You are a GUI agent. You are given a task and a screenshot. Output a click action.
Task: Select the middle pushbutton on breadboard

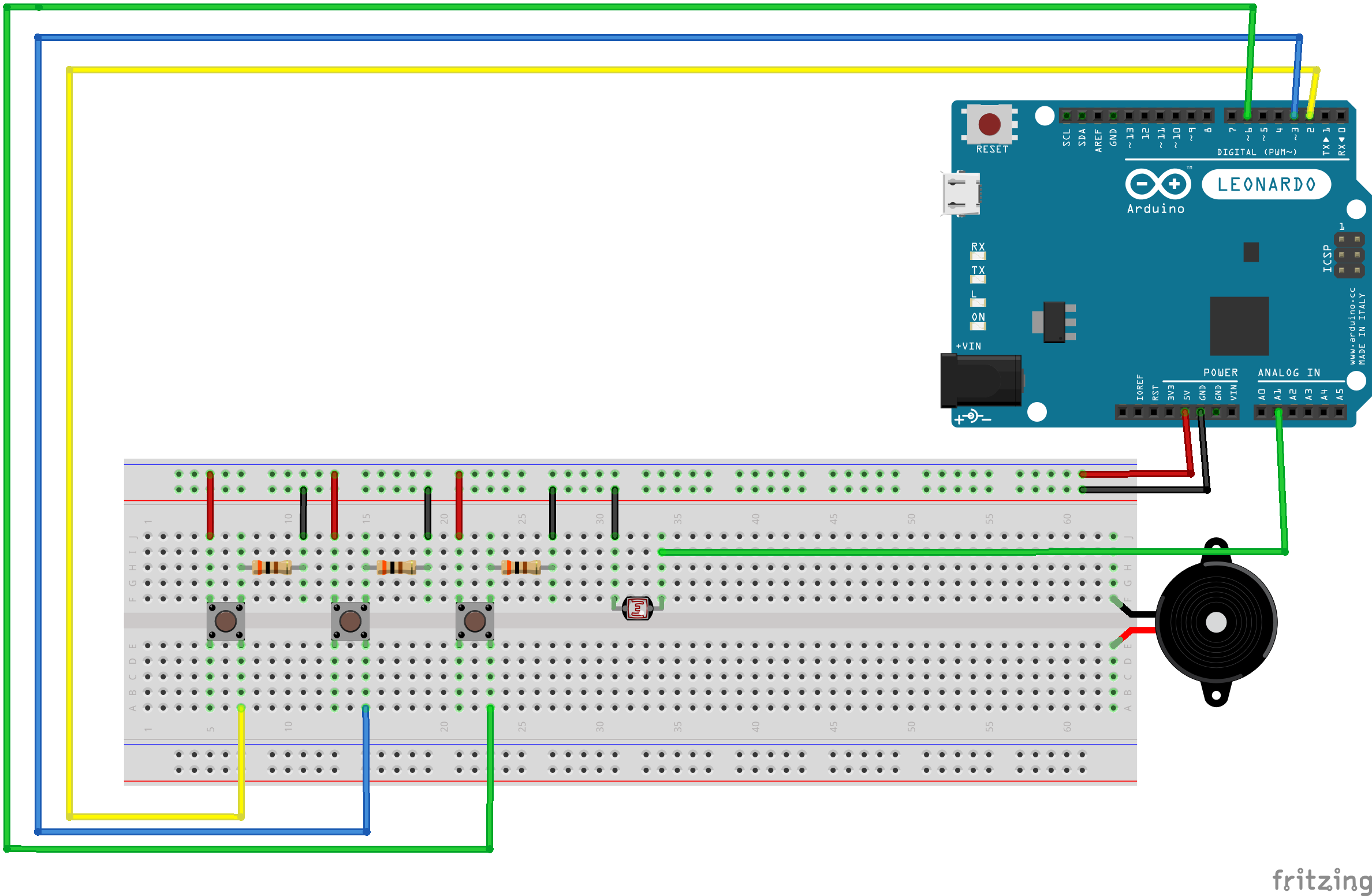tap(350, 621)
